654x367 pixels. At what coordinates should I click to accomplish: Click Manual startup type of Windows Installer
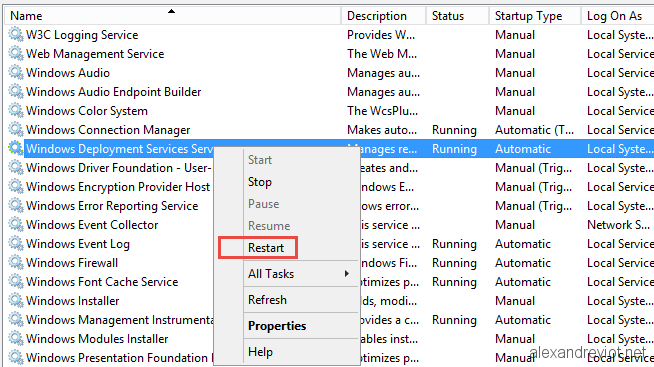coord(515,300)
